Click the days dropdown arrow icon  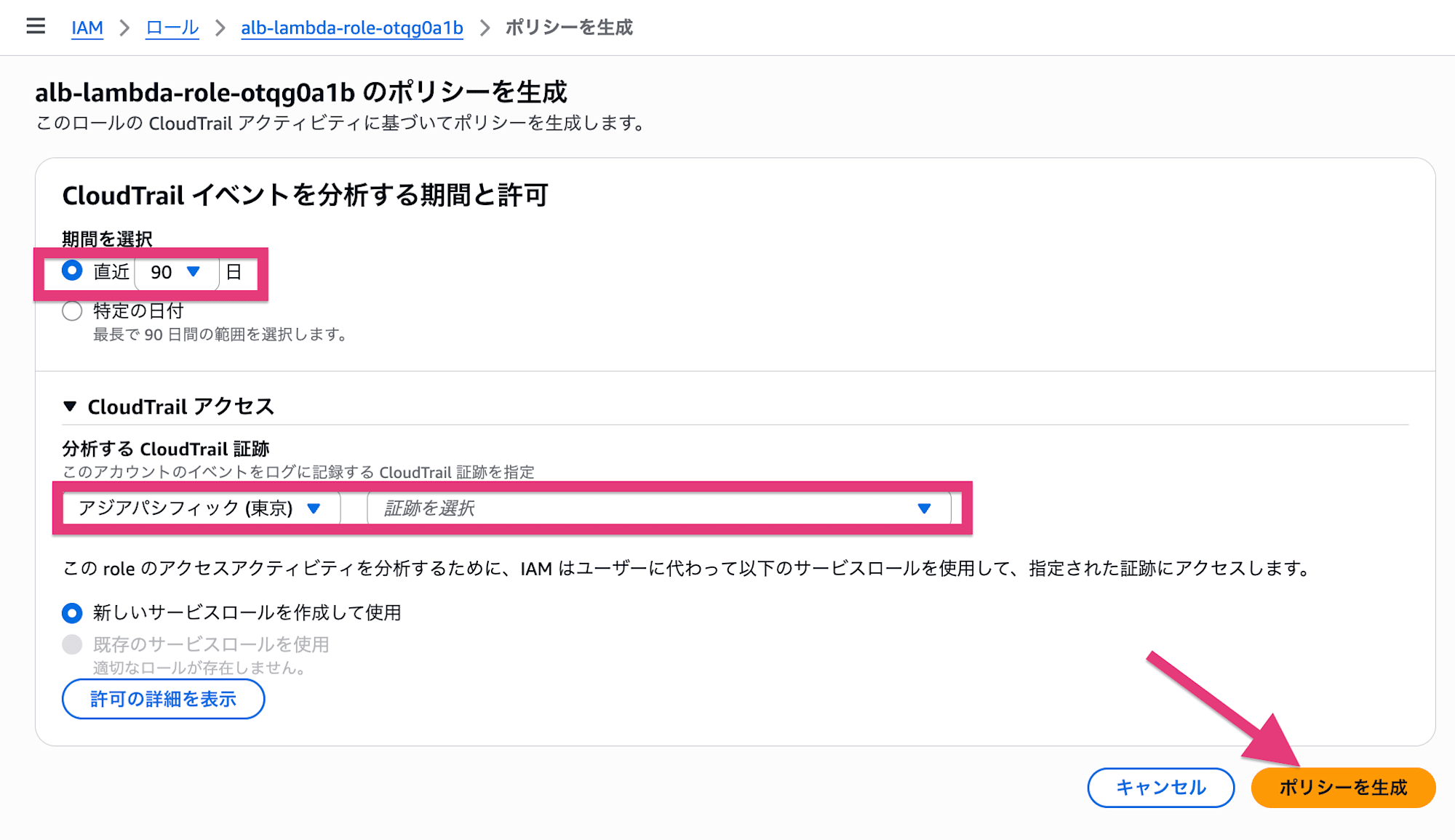193,272
